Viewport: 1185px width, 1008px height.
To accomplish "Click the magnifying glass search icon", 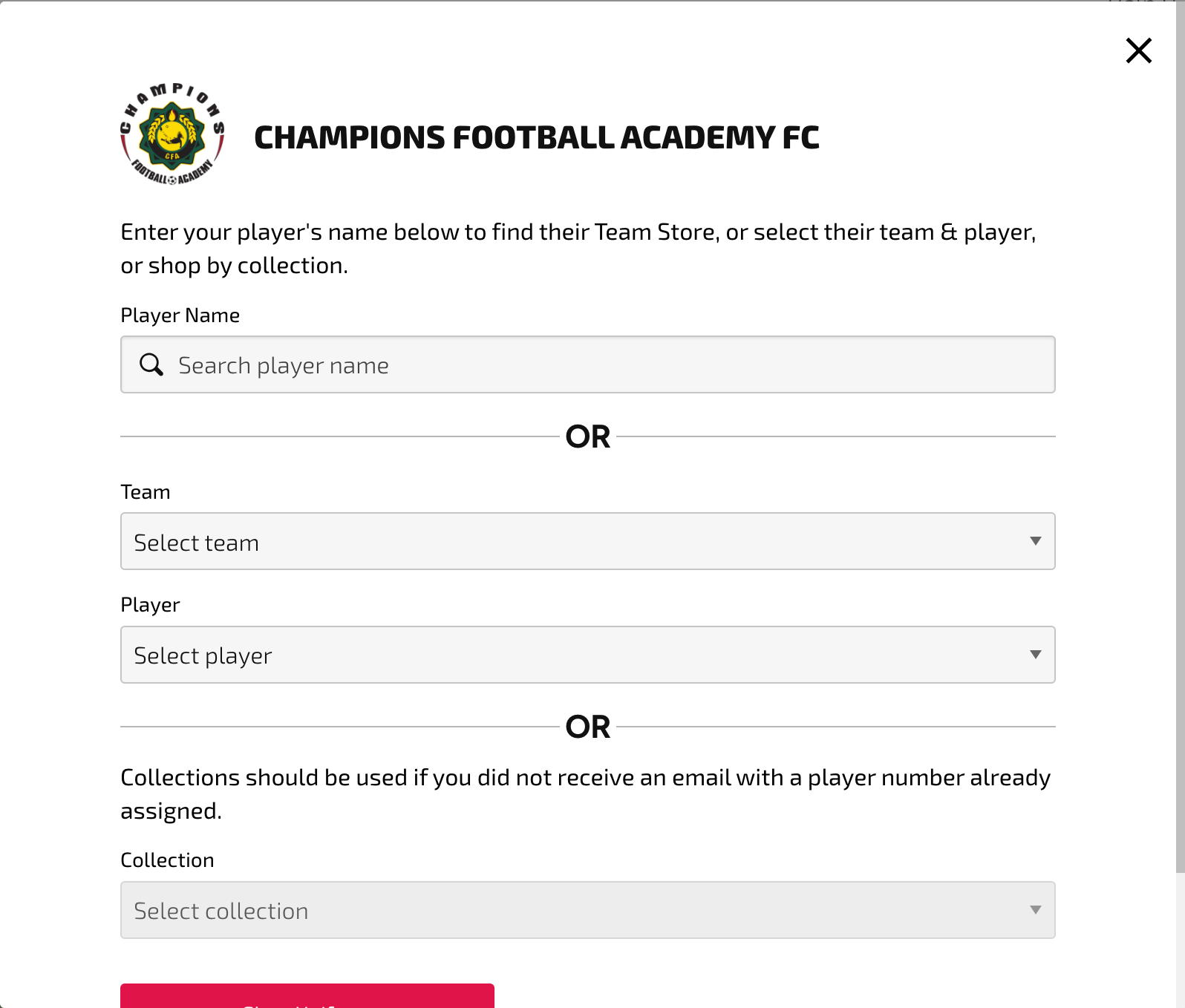I will click(x=151, y=364).
